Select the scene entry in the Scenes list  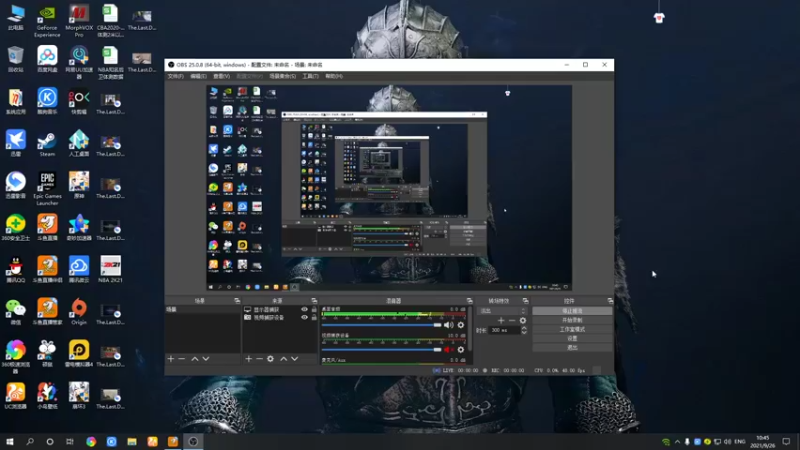click(203, 309)
